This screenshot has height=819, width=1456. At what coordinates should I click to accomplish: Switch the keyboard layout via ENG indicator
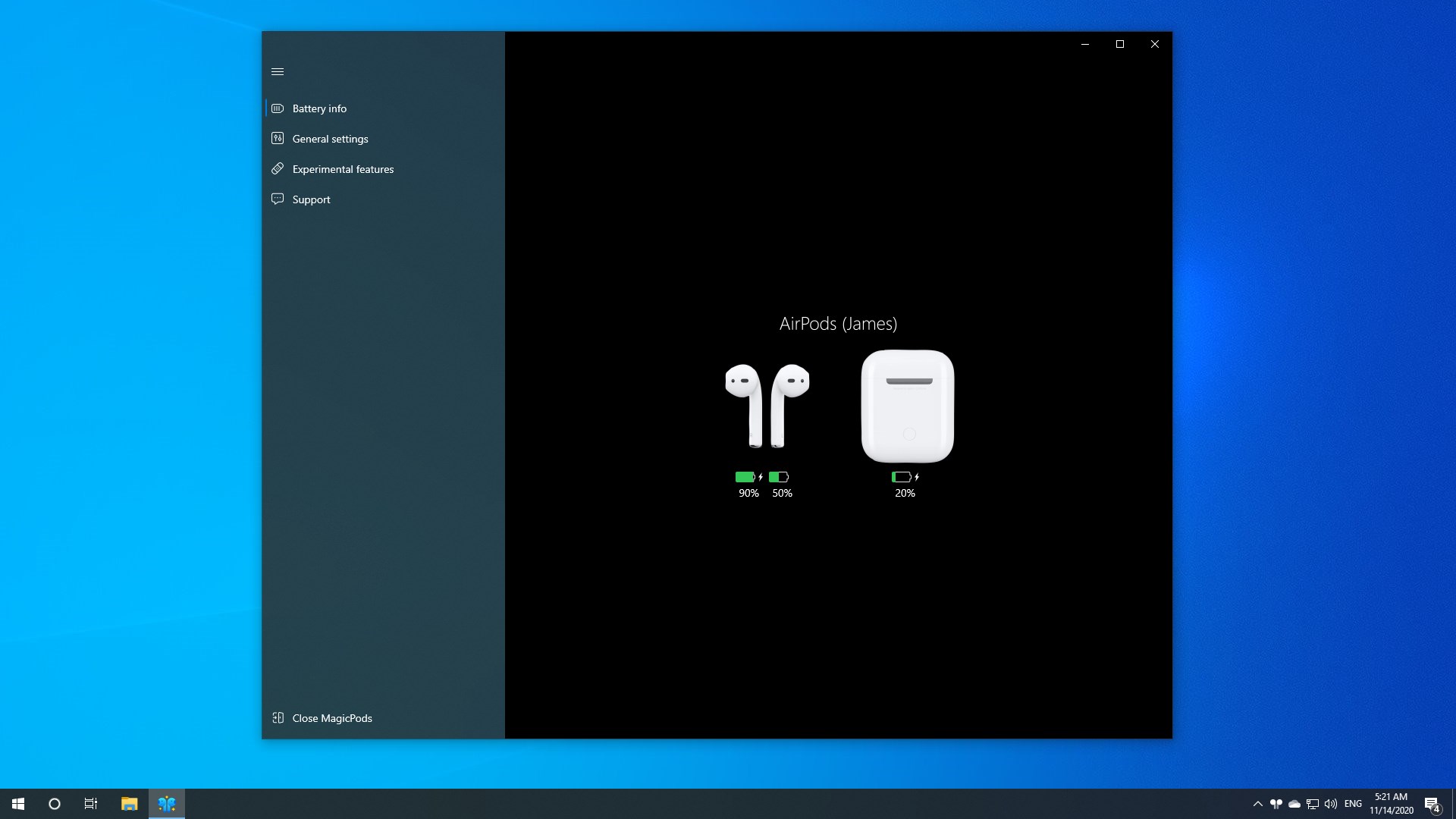(1353, 804)
